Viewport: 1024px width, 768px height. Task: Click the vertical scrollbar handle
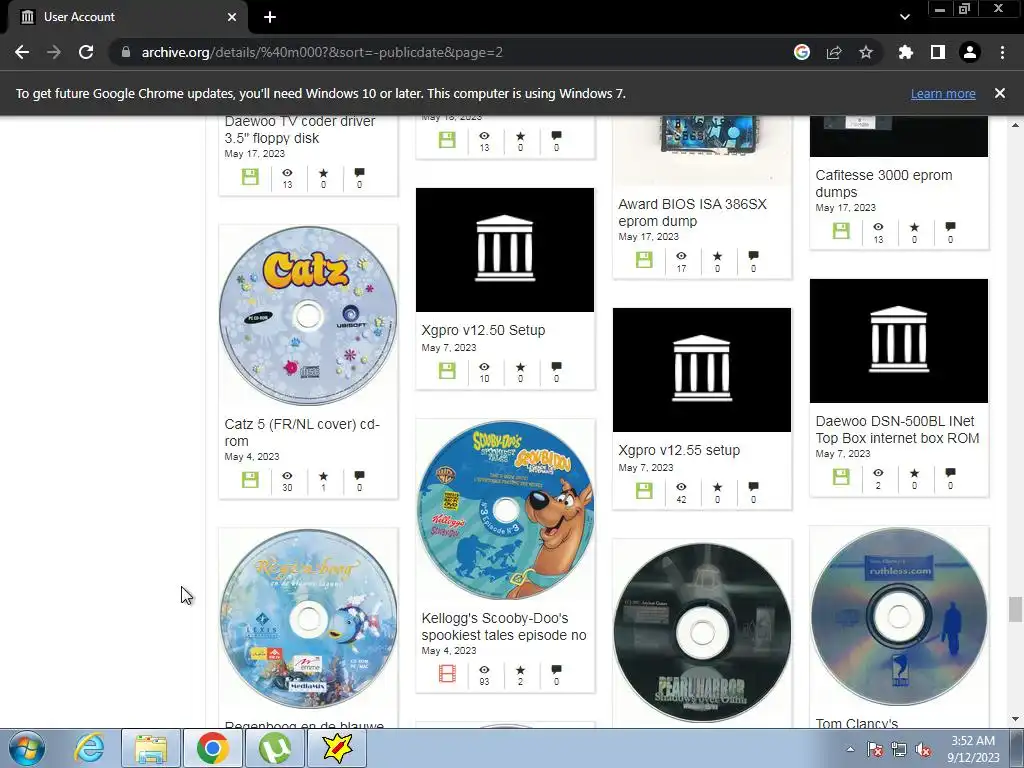tap(1015, 610)
